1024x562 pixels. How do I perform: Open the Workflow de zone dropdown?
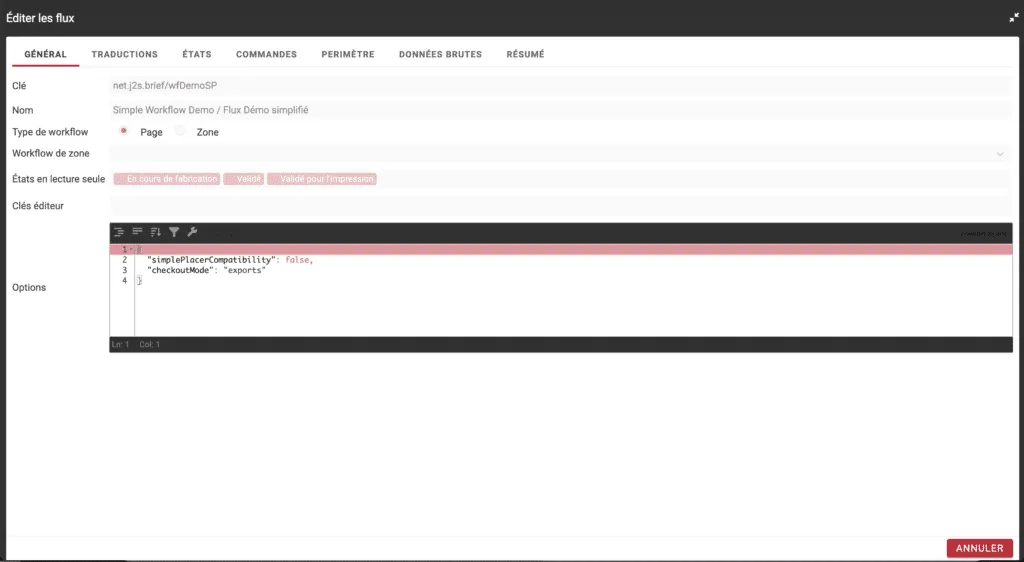[560, 154]
